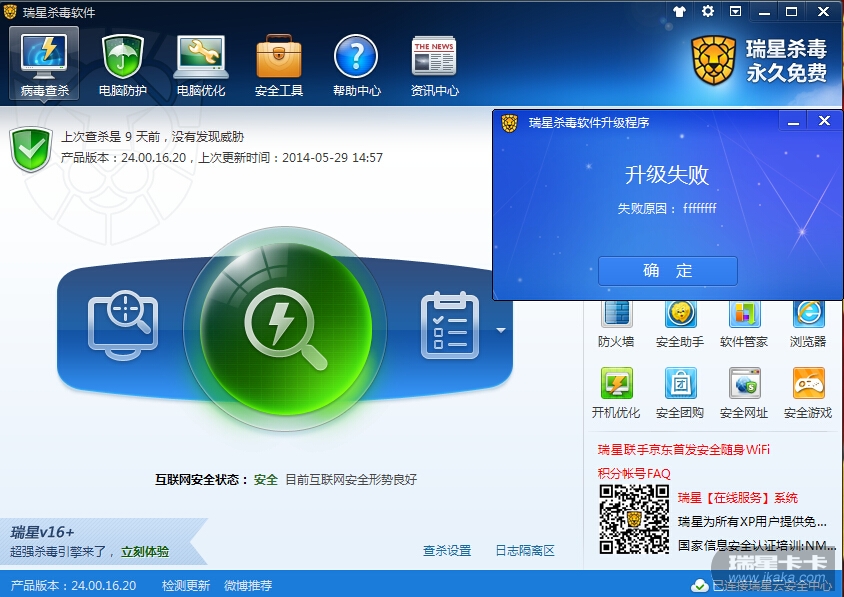Minimize the 升级程序 upgrade dialog
The height and width of the screenshot is (597, 844).
(x=793, y=122)
